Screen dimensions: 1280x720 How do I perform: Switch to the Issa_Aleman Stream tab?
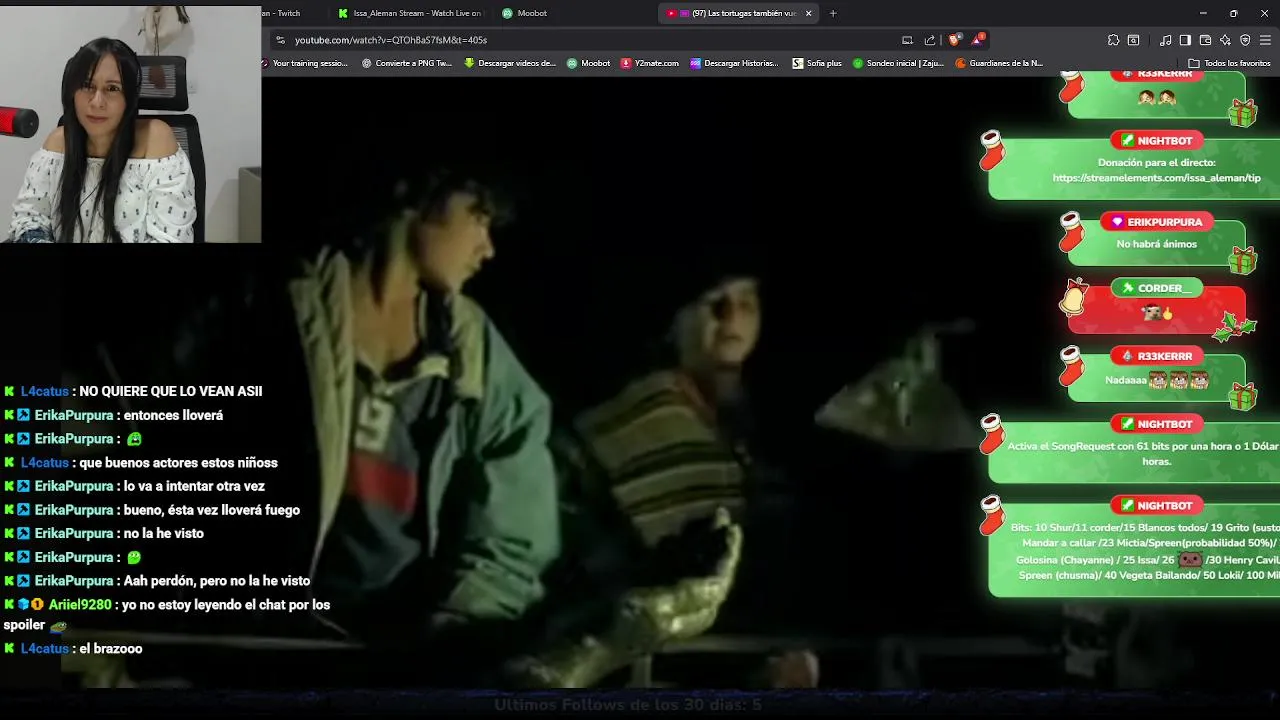pyautogui.click(x=410, y=13)
